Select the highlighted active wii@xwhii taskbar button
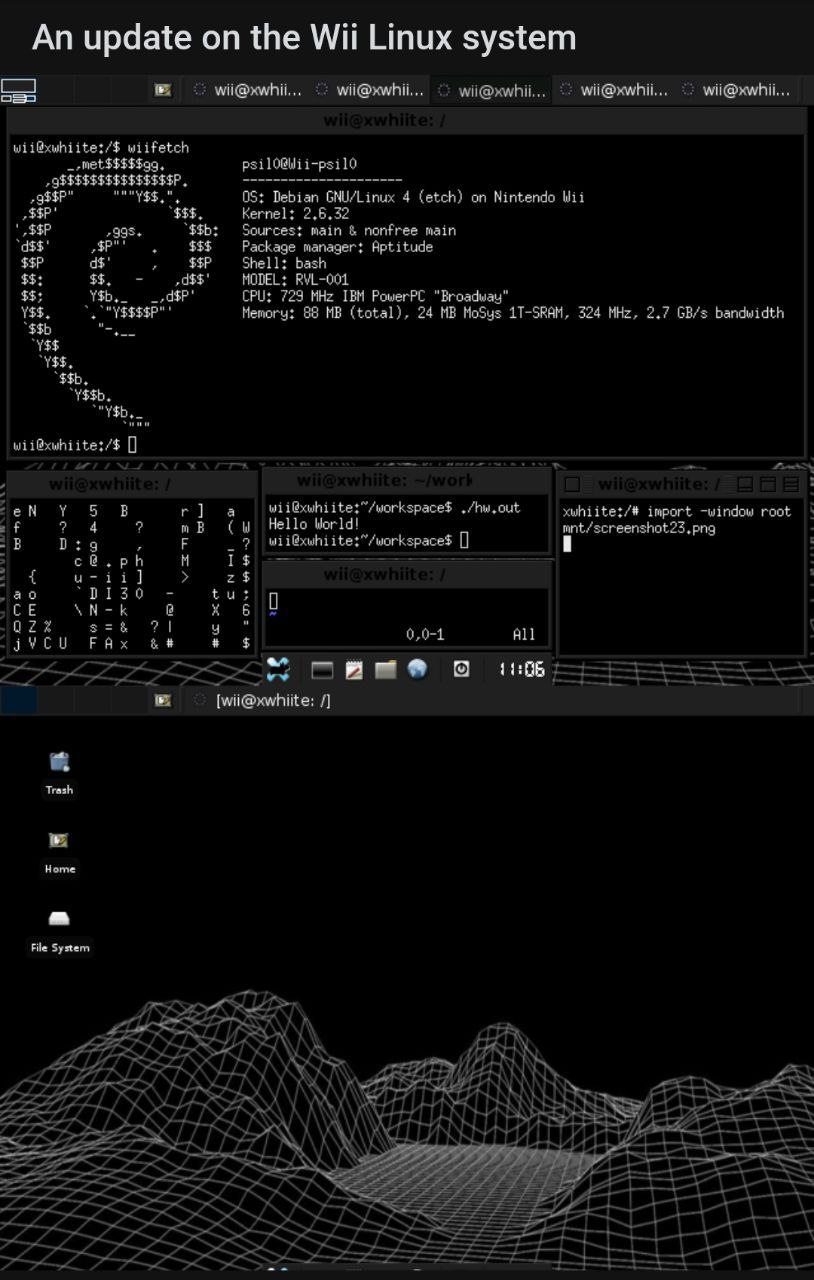Image resolution: width=814 pixels, height=1280 pixels. pyautogui.click(x=492, y=90)
